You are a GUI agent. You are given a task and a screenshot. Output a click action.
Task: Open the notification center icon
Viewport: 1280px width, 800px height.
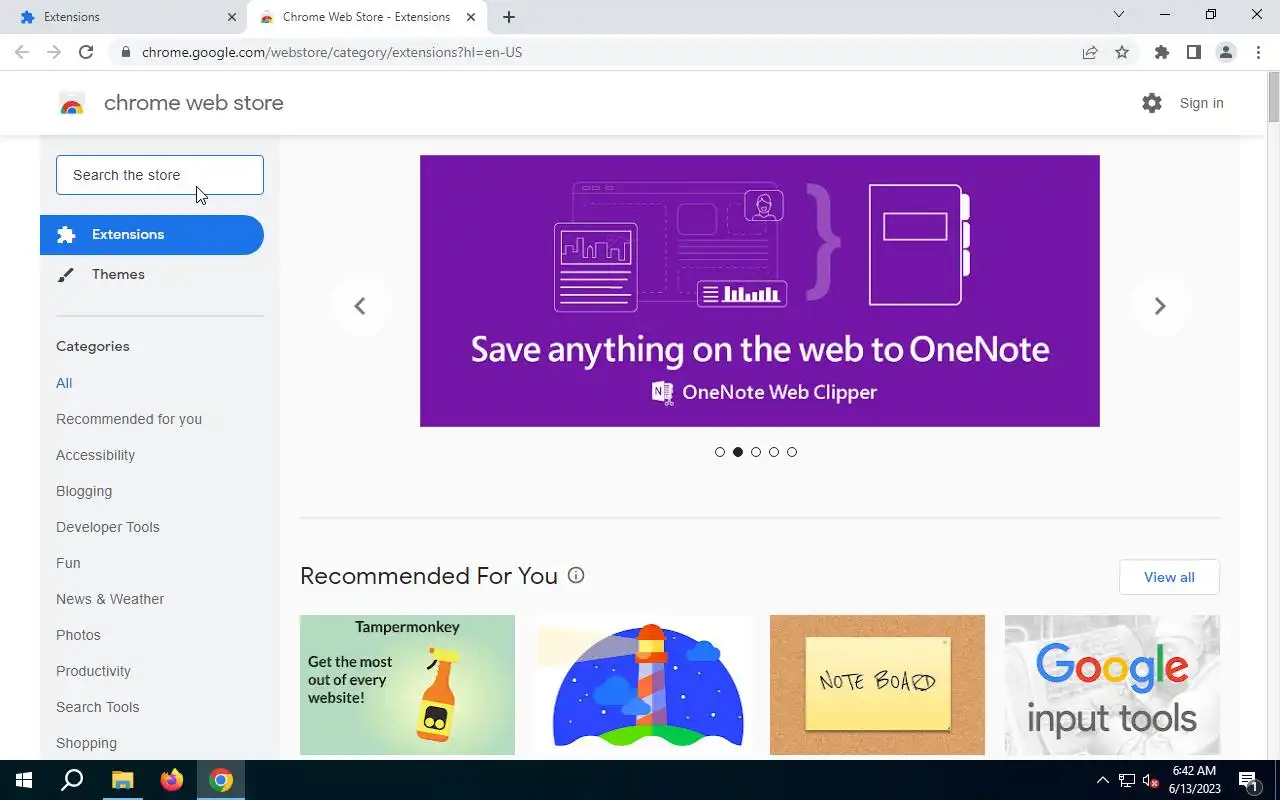[x=1248, y=780]
